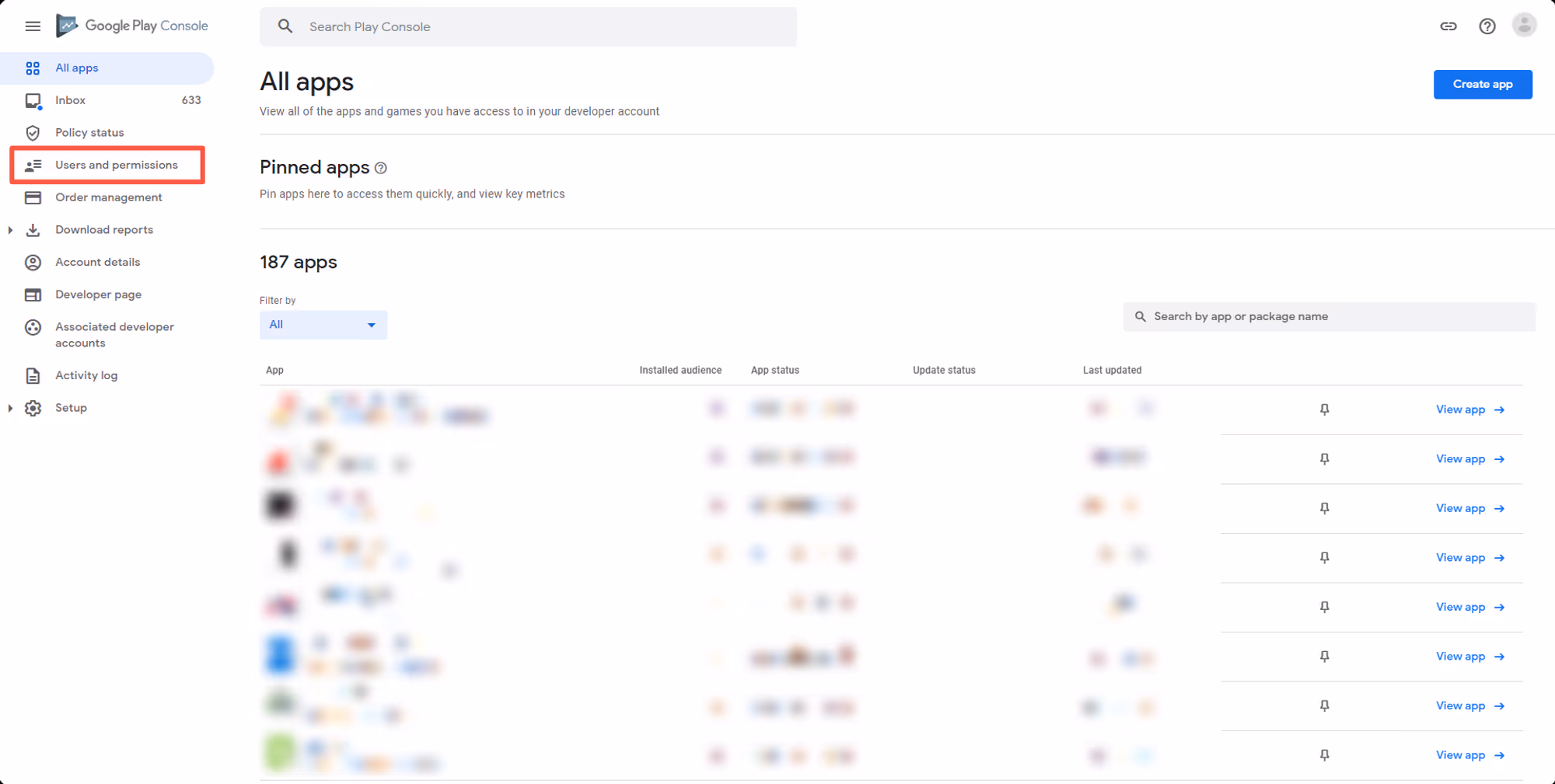
Task: Open Account details page
Action: [x=107, y=263]
